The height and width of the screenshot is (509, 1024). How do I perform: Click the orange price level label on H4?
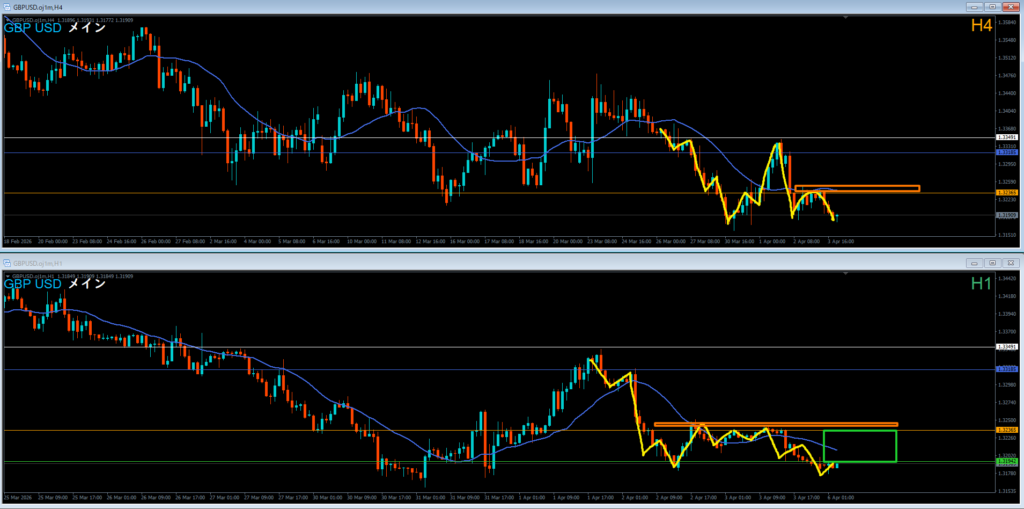1007,193
